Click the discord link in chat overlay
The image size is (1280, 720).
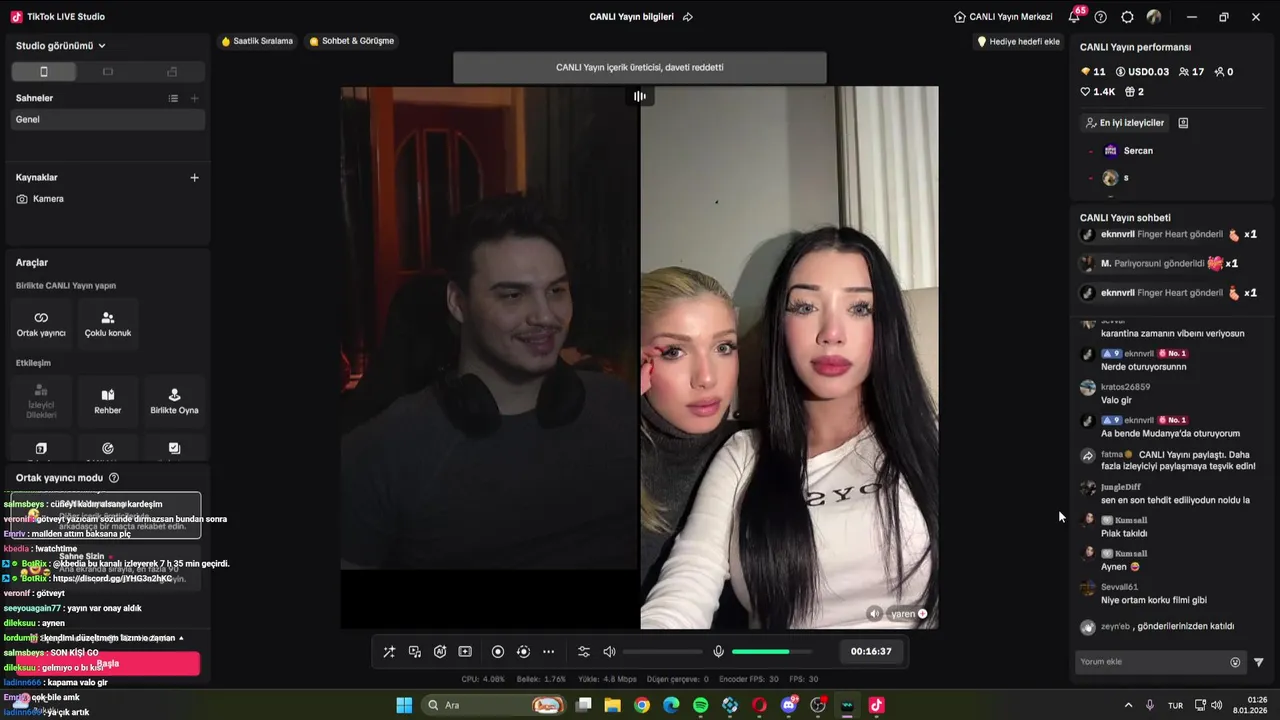point(113,579)
